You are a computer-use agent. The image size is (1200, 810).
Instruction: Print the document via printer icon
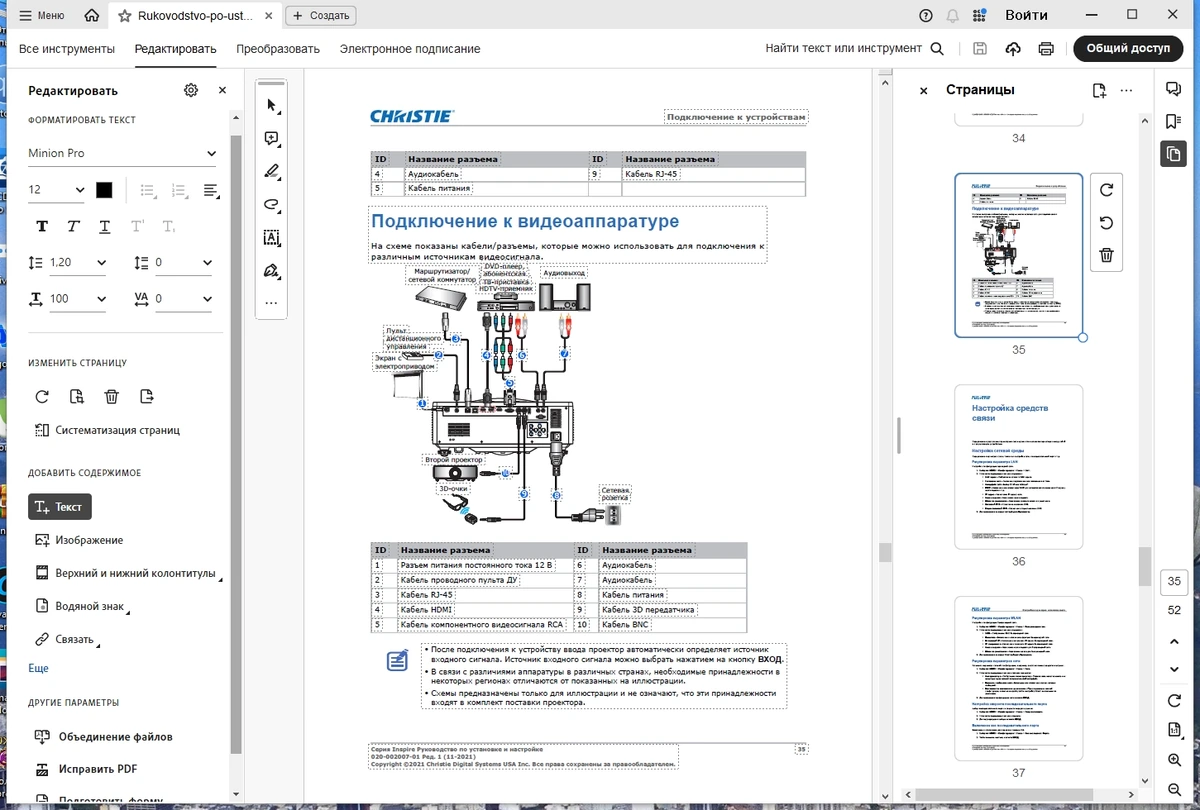[1046, 48]
